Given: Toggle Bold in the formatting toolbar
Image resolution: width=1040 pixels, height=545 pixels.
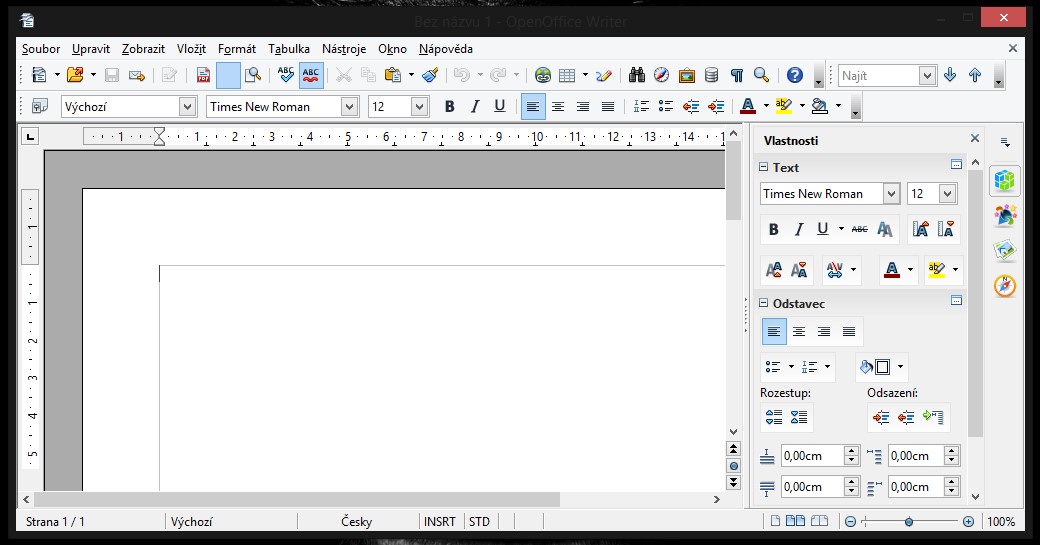Looking at the screenshot, I should [449, 106].
